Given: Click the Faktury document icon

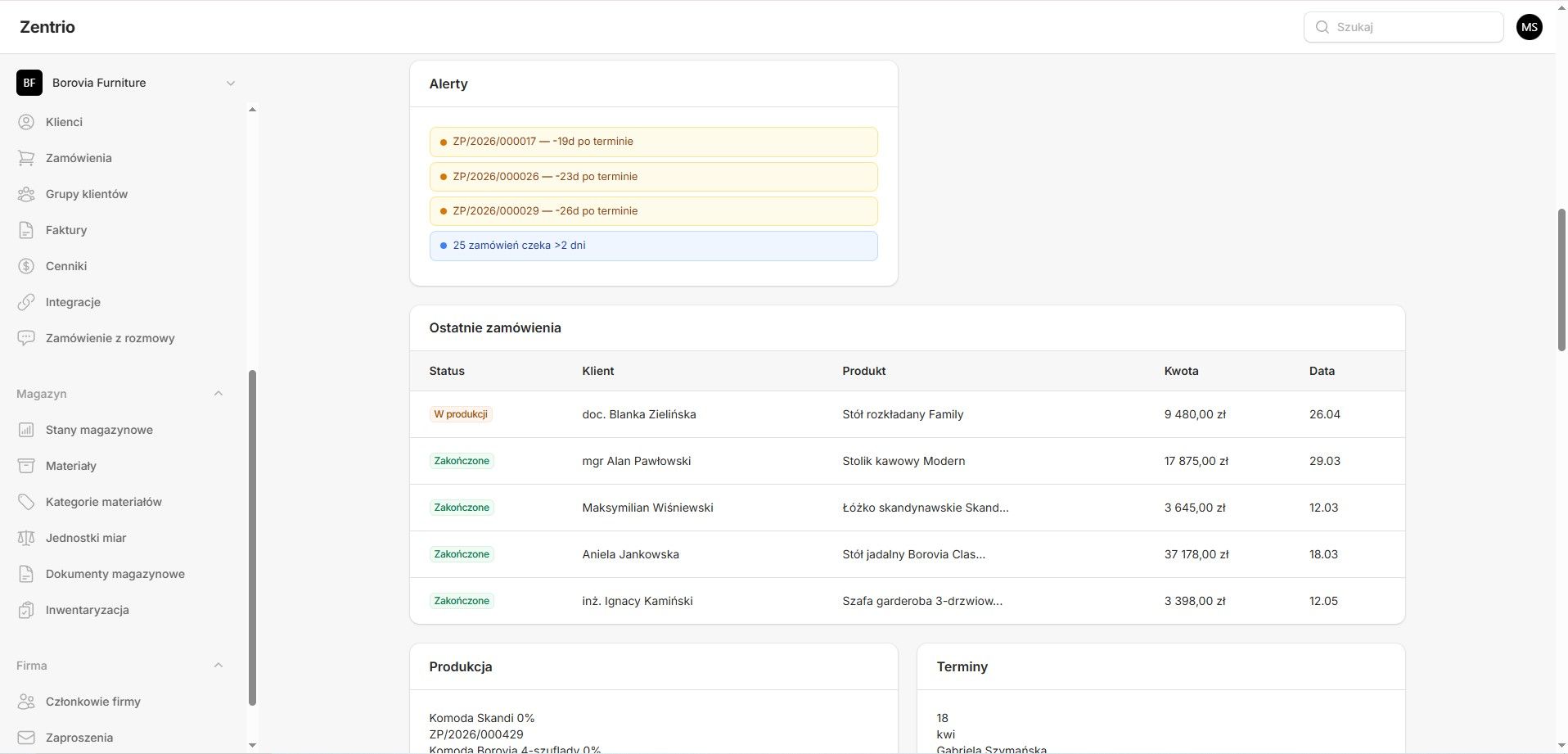Looking at the screenshot, I should pos(26,230).
